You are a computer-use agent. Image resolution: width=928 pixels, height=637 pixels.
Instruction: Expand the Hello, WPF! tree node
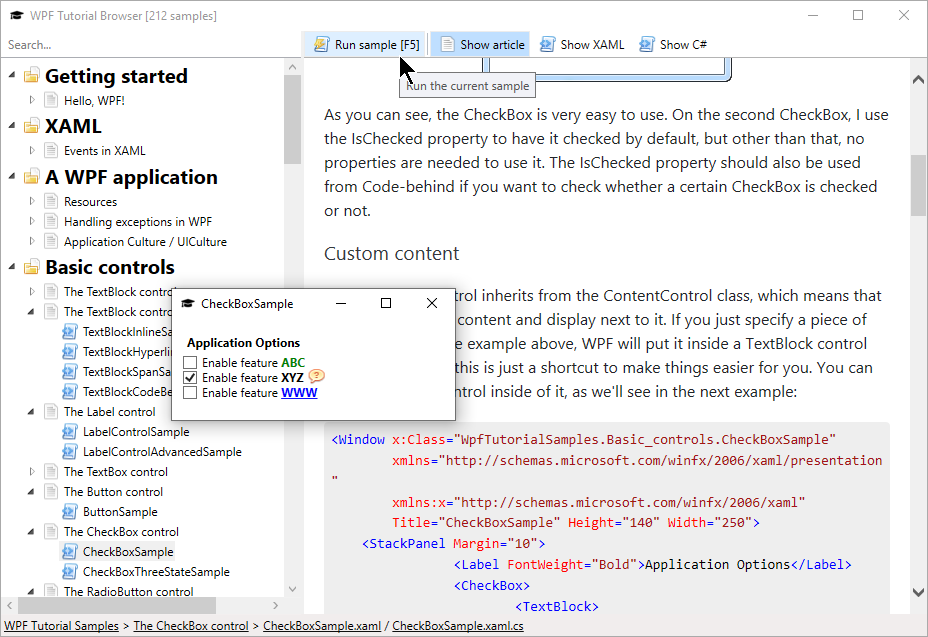32,101
